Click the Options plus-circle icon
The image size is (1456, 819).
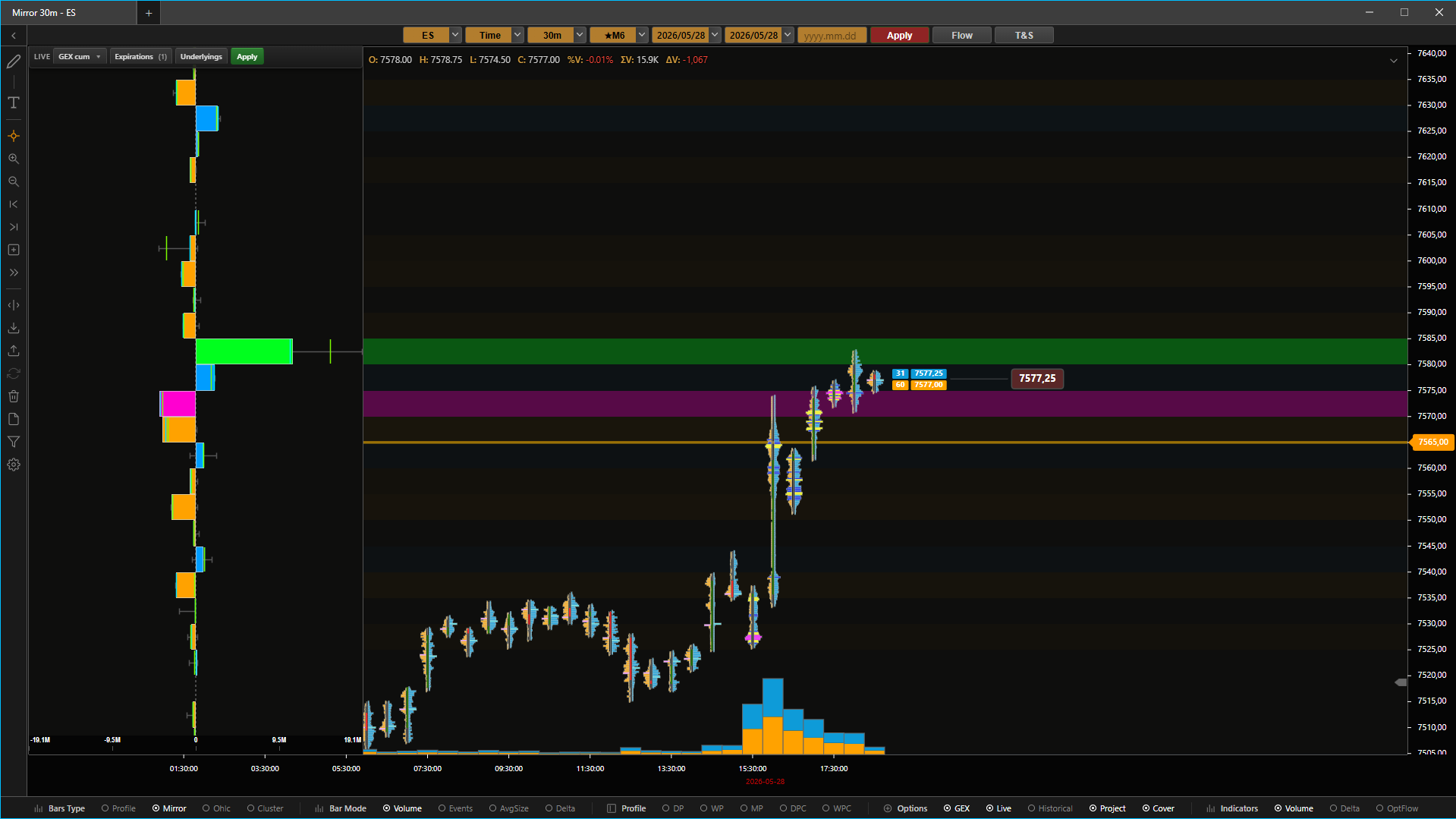(888, 808)
